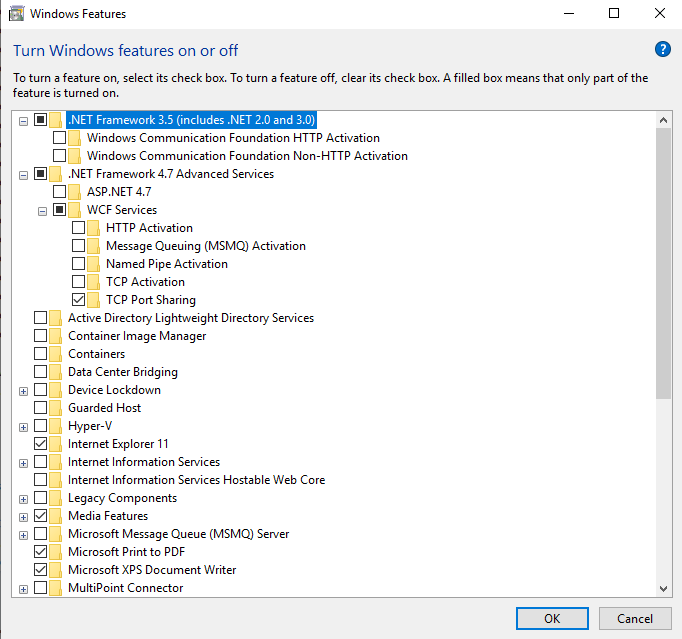The width and height of the screenshot is (682, 639).
Task: Enable the Hyper-V checkbox
Action: click(x=40, y=425)
